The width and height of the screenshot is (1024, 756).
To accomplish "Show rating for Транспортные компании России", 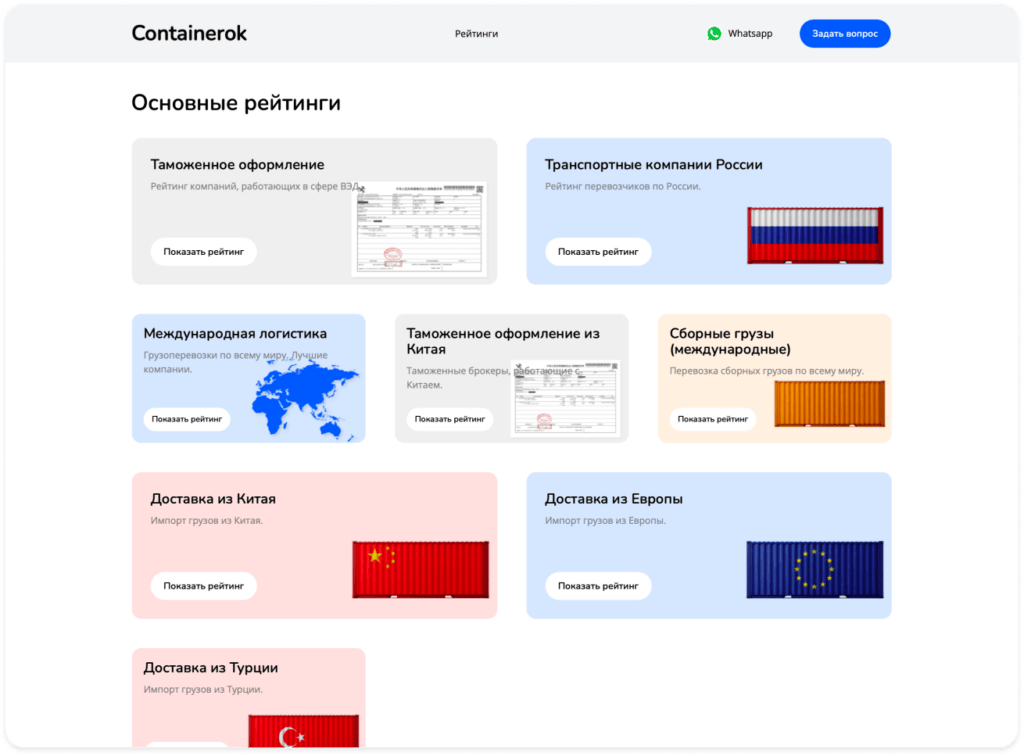I will click(x=597, y=251).
